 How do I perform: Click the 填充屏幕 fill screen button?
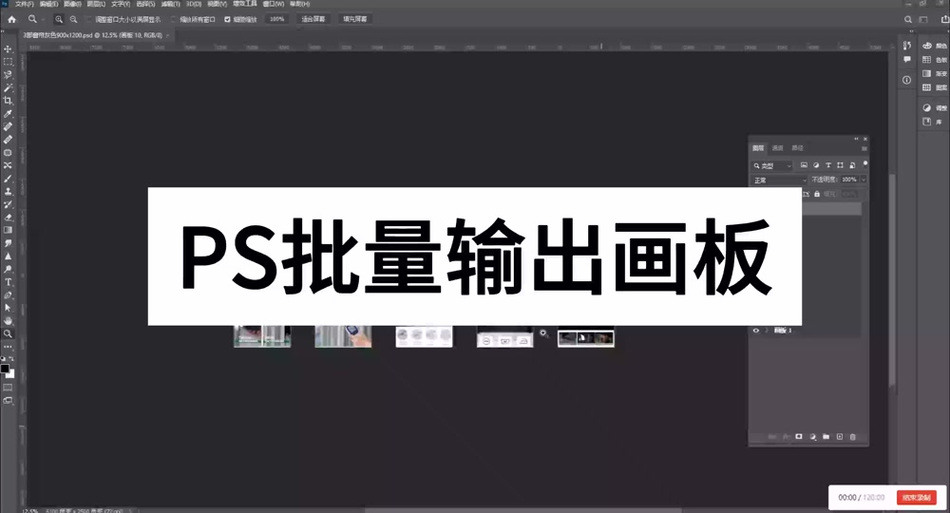[355, 19]
